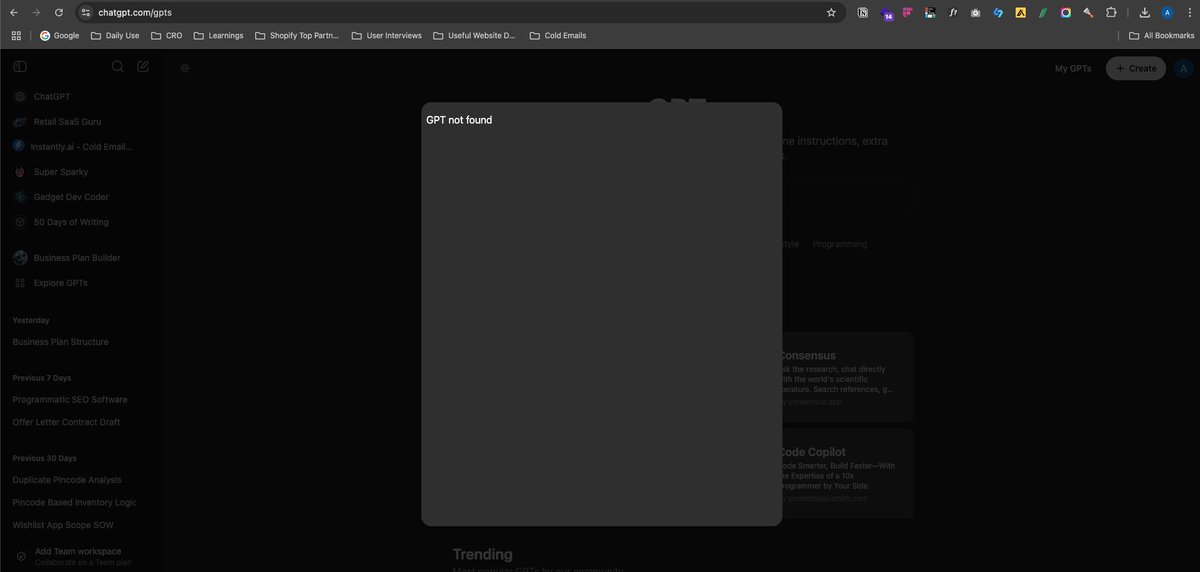Click the green slash extension icon
Image resolution: width=1200 pixels, height=572 pixels.
pos(1043,13)
